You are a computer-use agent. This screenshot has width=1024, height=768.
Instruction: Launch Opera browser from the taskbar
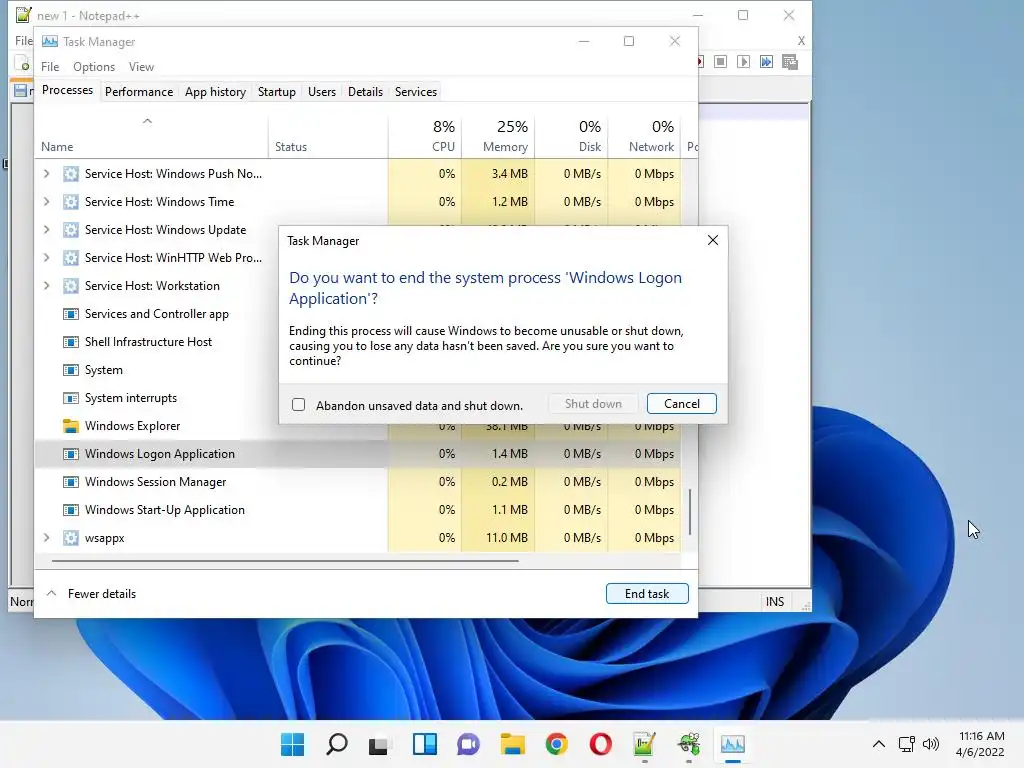[x=600, y=744]
